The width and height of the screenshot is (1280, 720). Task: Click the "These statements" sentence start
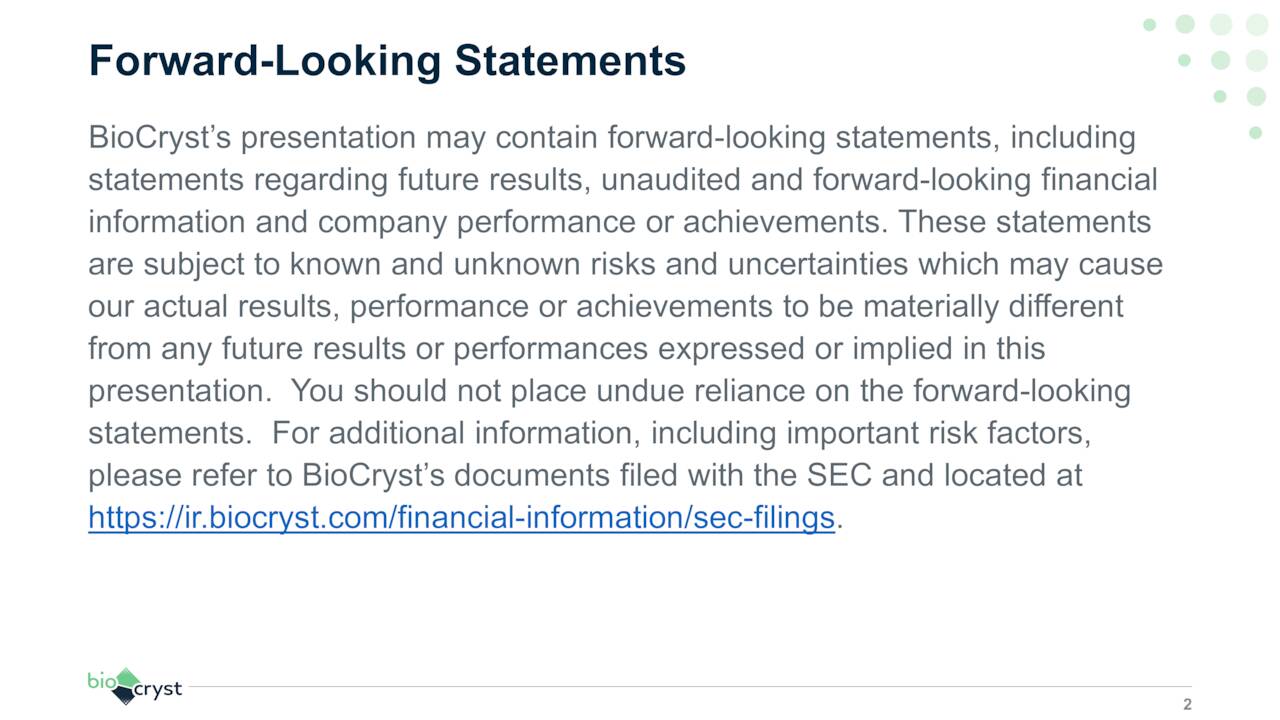click(x=1024, y=222)
